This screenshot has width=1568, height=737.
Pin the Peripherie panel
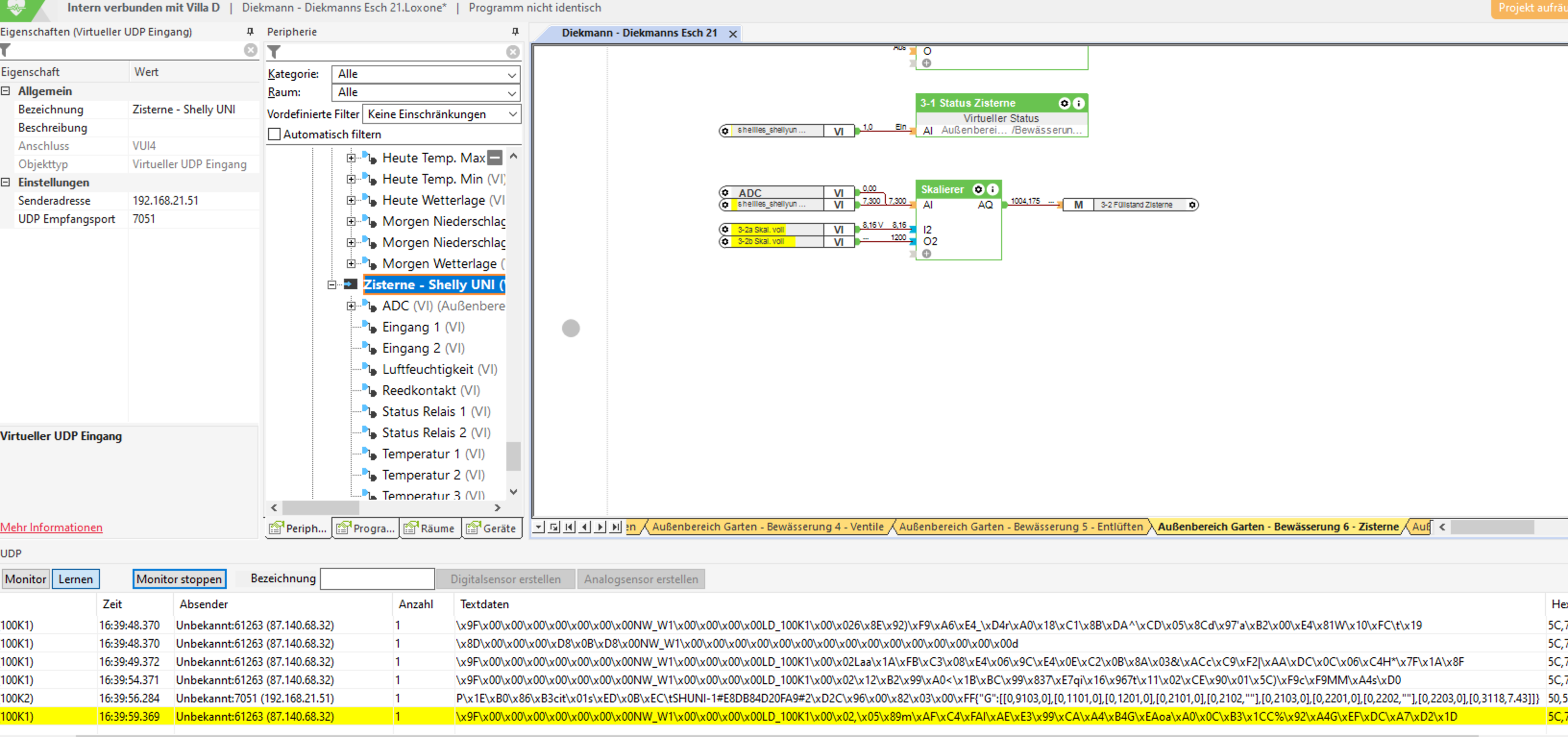(515, 32)
